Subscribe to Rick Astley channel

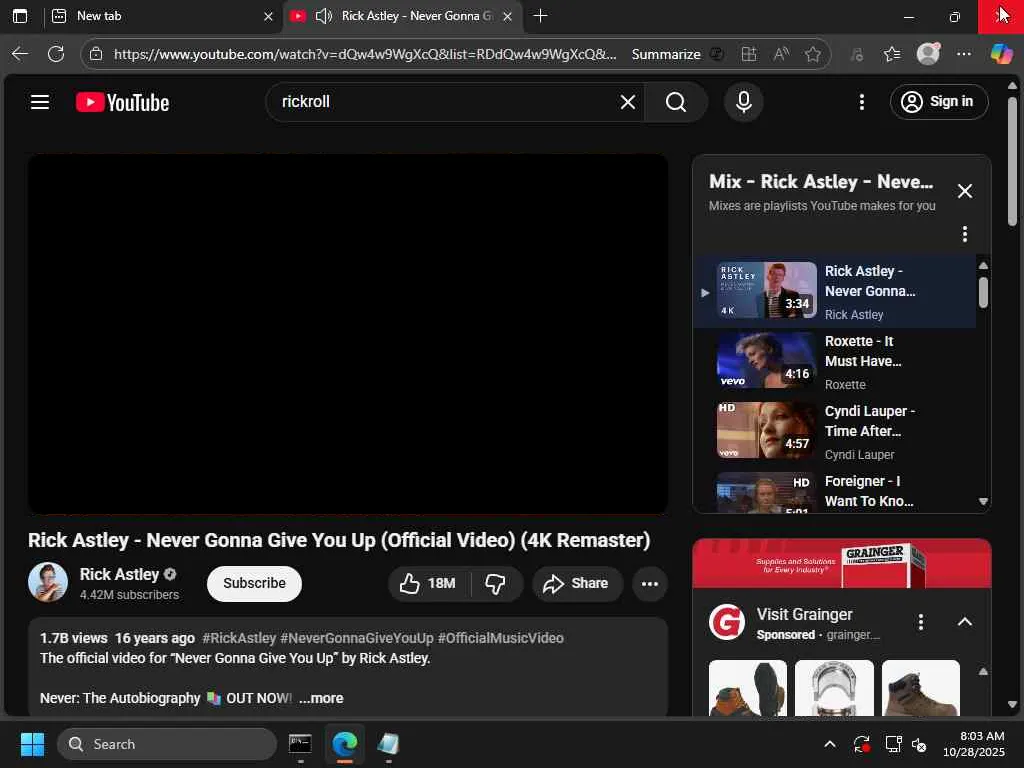pos(254,583)
